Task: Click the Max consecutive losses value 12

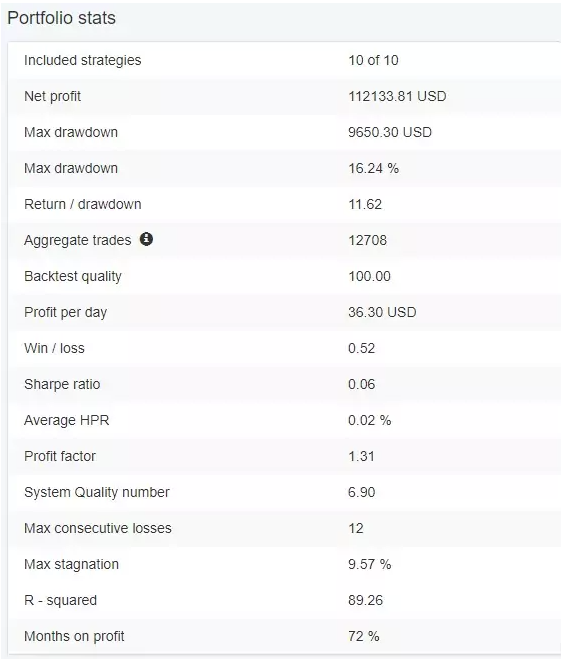Action: (x=356, y=528)
